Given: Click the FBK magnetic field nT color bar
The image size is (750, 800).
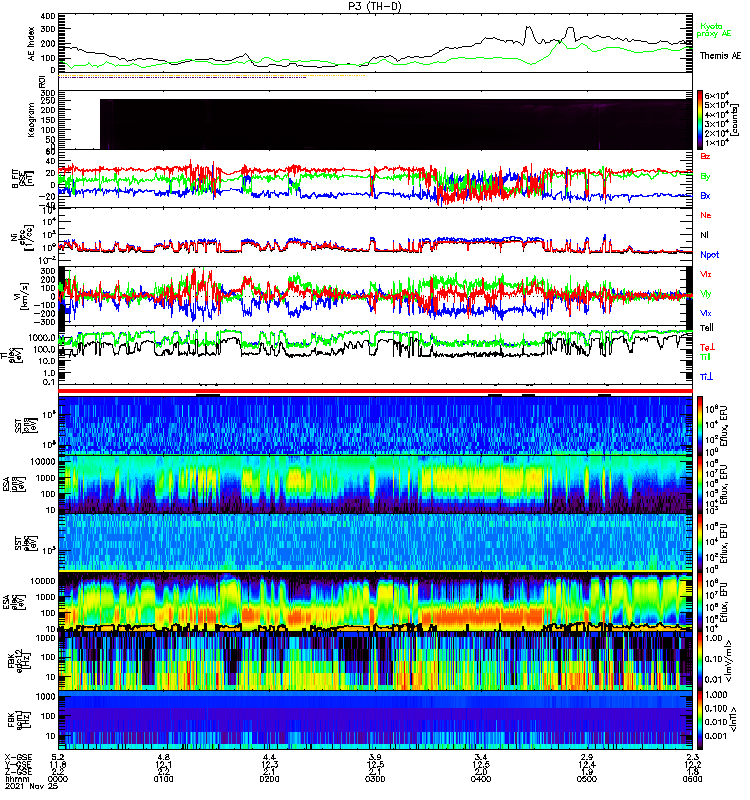Looking at the screenshot, I should (700, 720).
